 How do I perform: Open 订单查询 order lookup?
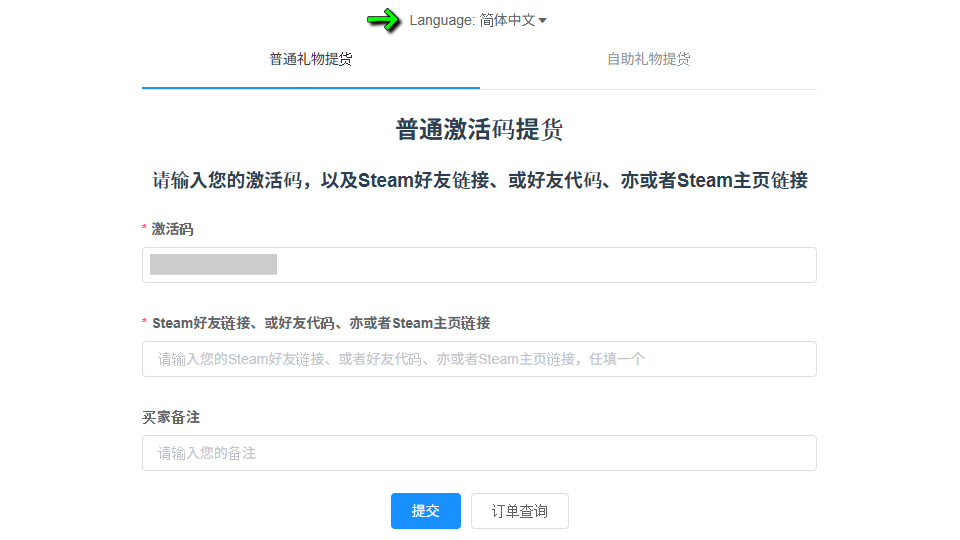pyautogui.click(x=519, y=511)
